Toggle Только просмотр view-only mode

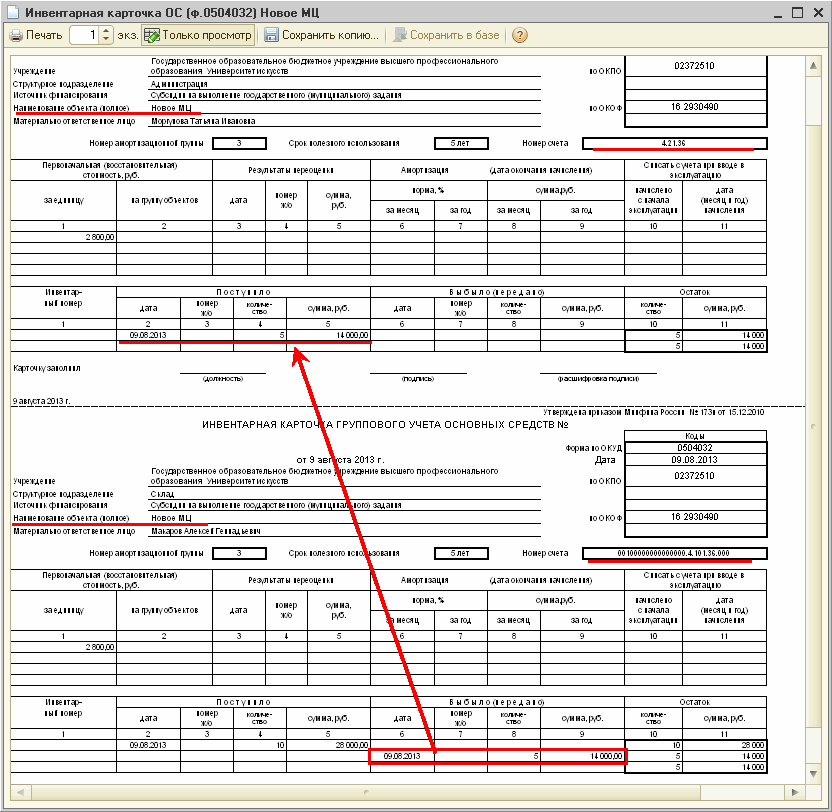coord(198,36)
